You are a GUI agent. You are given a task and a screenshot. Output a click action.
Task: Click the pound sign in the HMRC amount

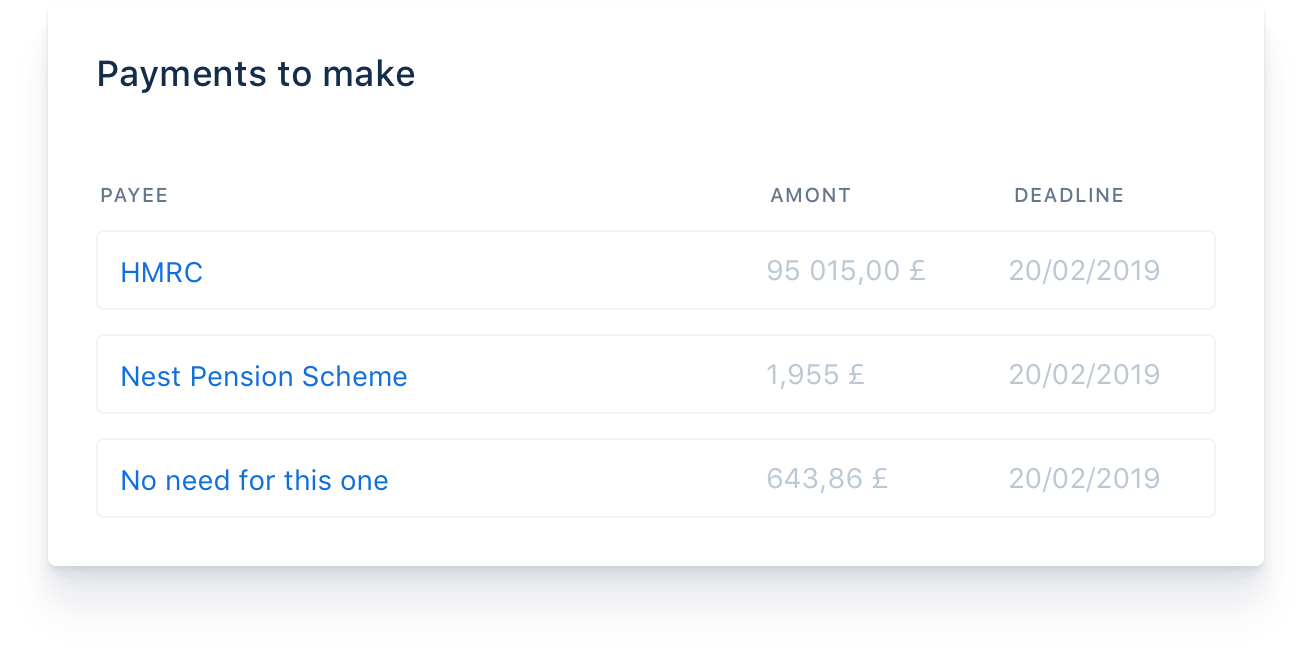(917, 271)
